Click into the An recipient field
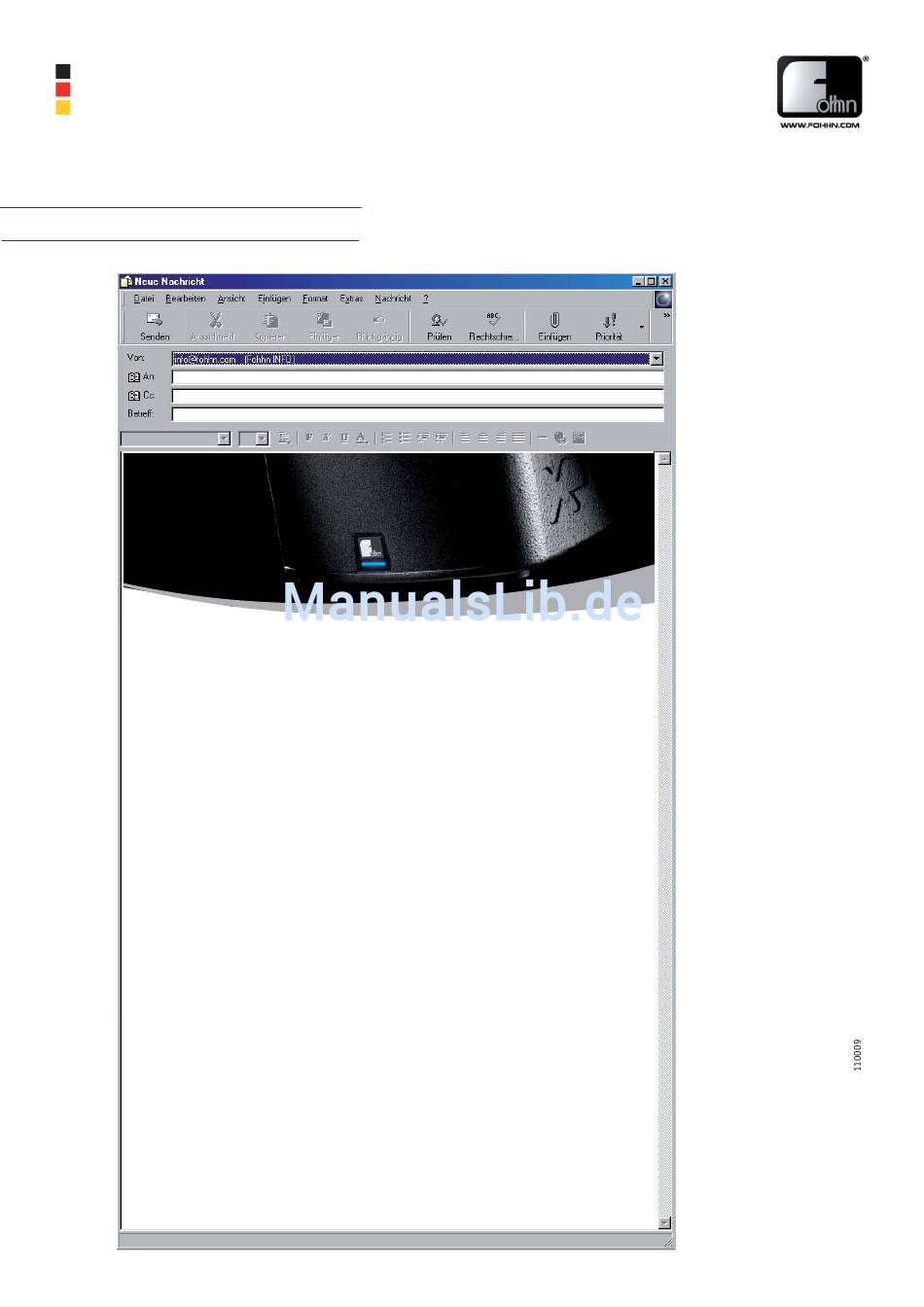924x1307 pixels. (417, 377)
